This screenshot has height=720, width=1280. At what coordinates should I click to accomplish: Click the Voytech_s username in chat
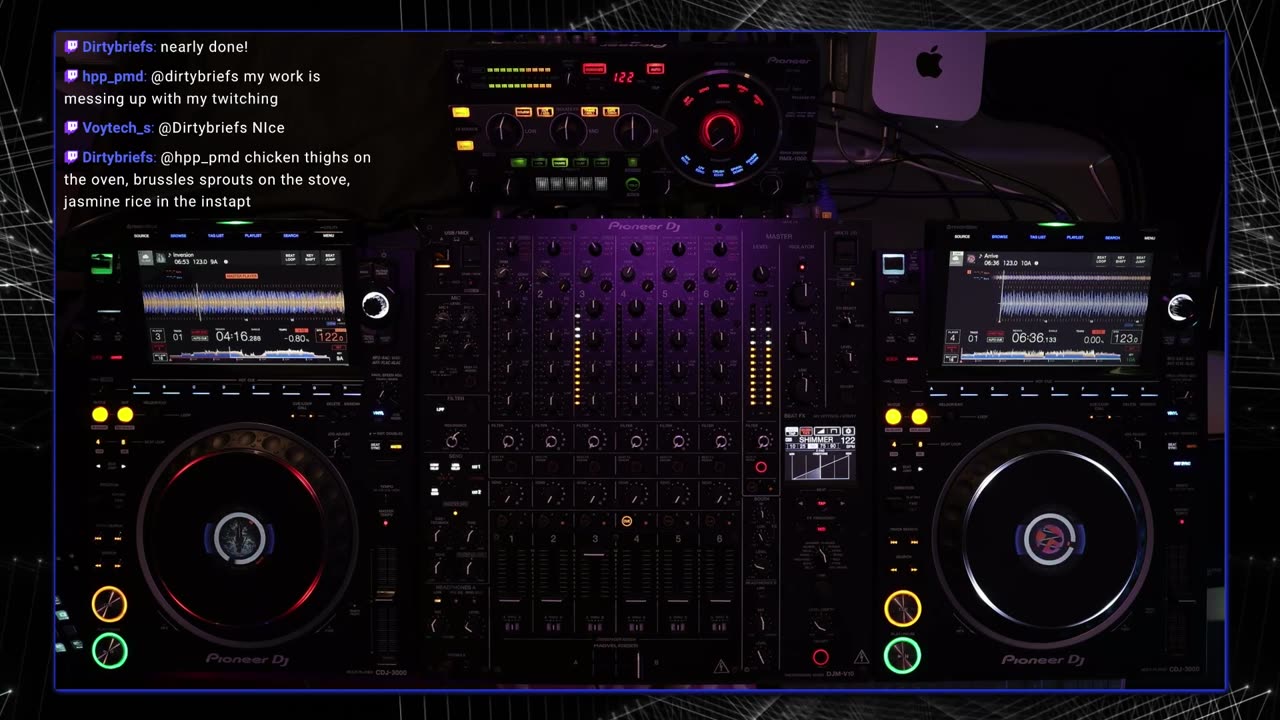tap(117, 128)
